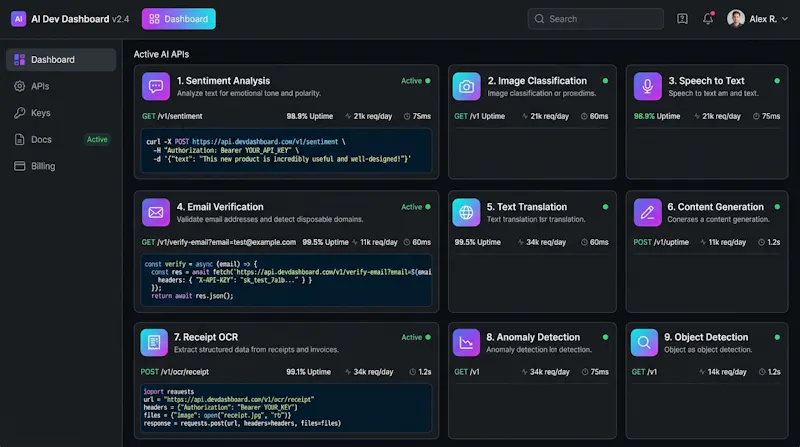
Task: Open the 6. Content Generation card title
Action: pos(716,207)
